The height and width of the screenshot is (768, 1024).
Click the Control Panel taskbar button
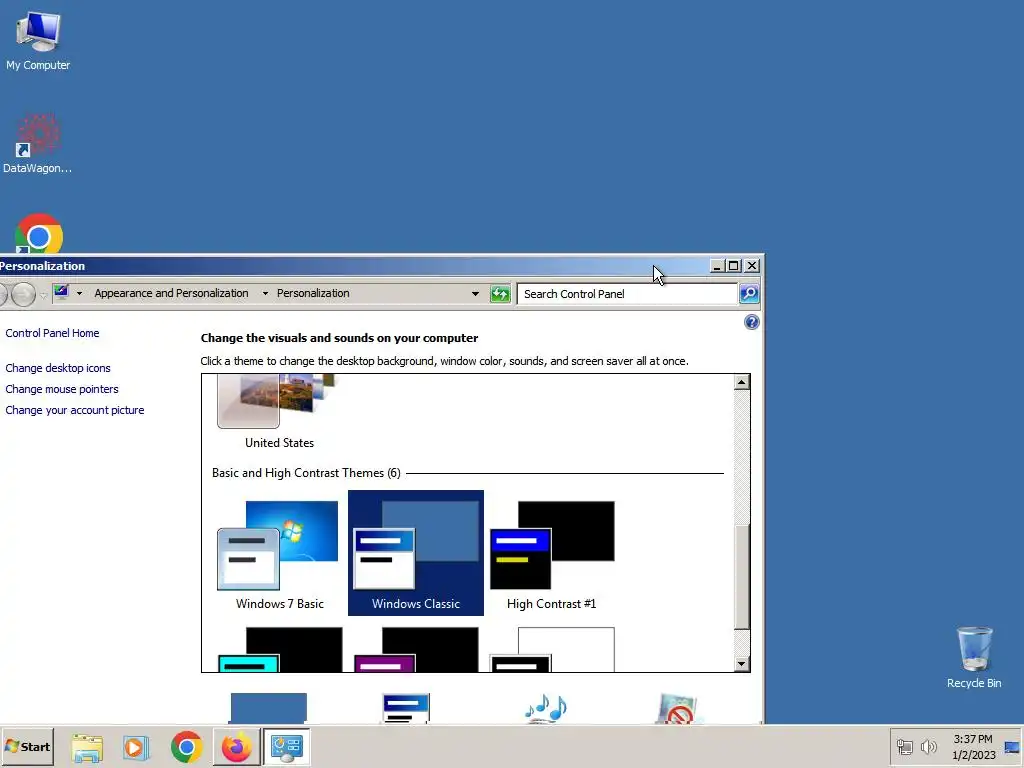click(287, 747)
